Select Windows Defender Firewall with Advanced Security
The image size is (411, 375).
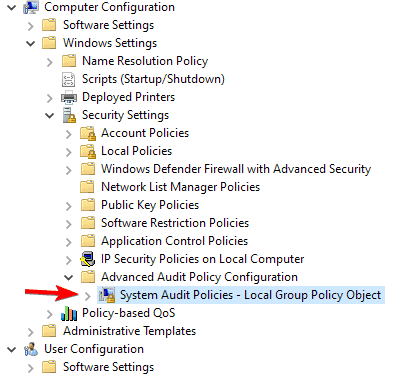236,169
